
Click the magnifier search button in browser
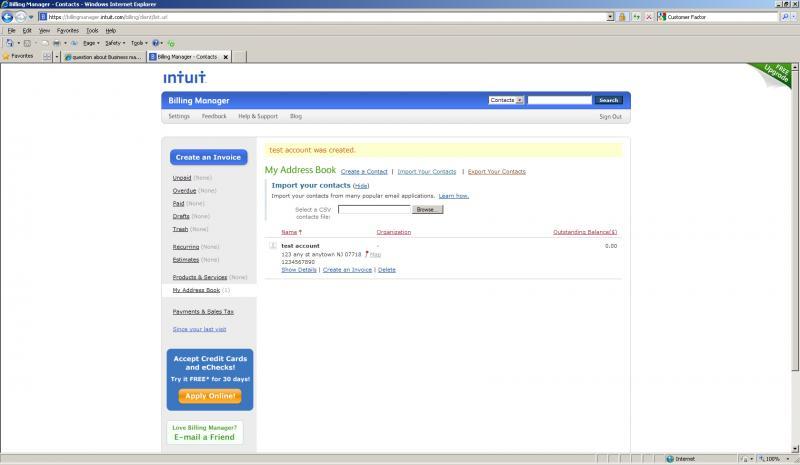click(785, 17)
